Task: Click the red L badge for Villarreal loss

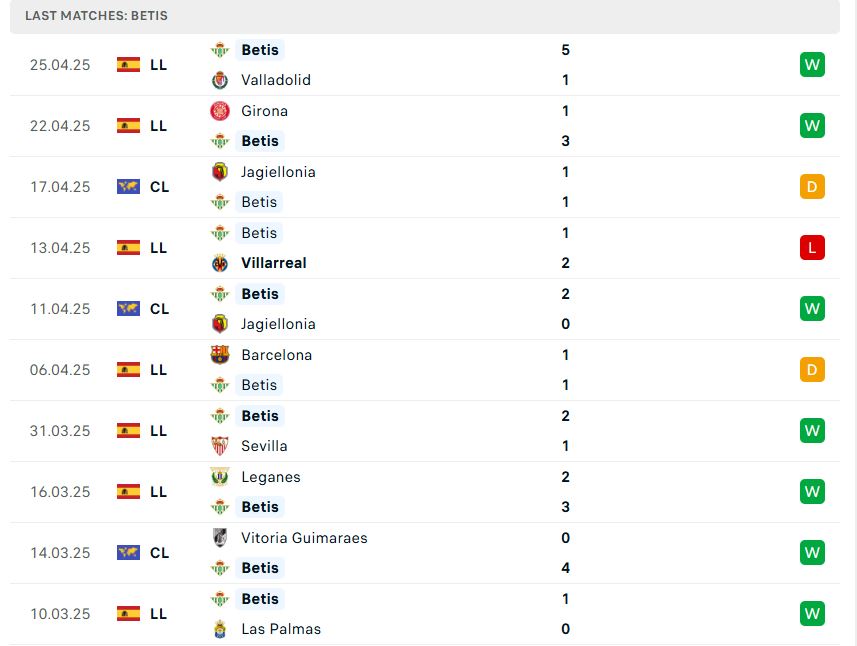Action: coord(812,248)
